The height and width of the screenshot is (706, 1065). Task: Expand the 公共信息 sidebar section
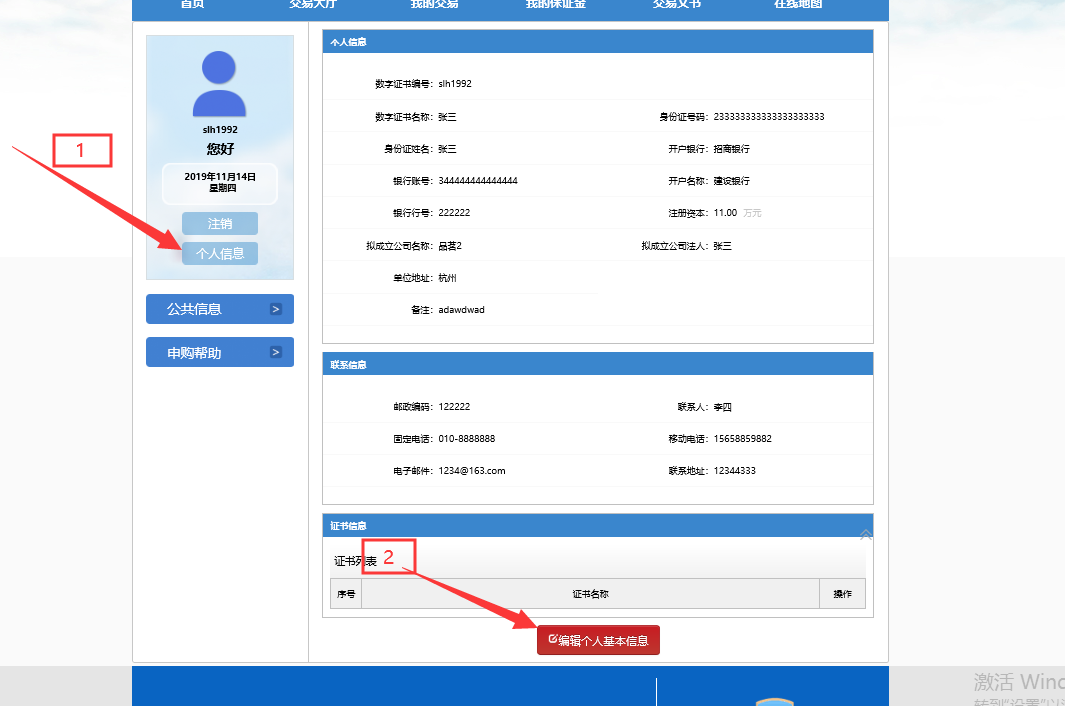click(208, 310)
